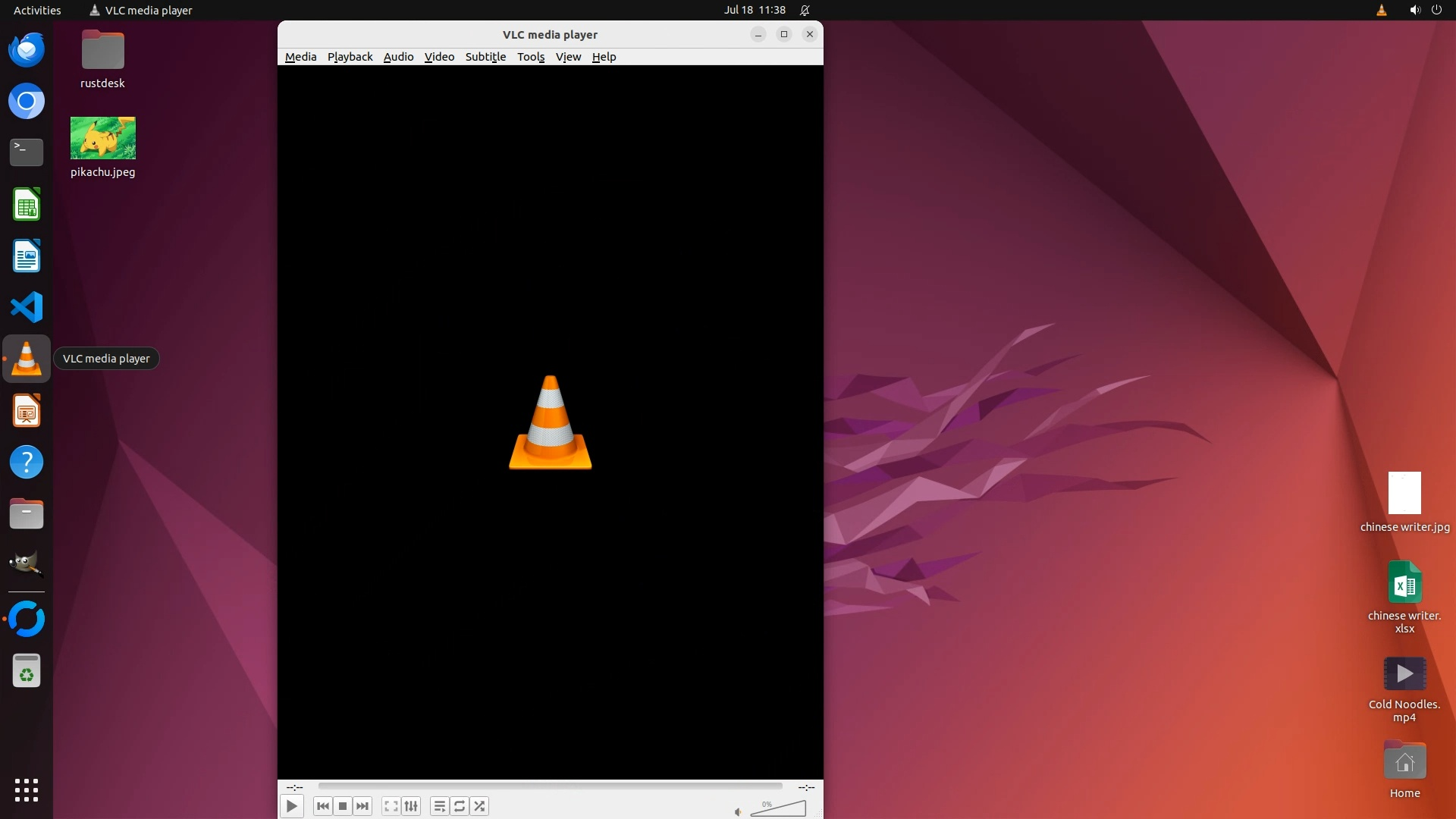Screen dimensions: 1456x819
Task: Click the Previous media button
Action: 322,806
